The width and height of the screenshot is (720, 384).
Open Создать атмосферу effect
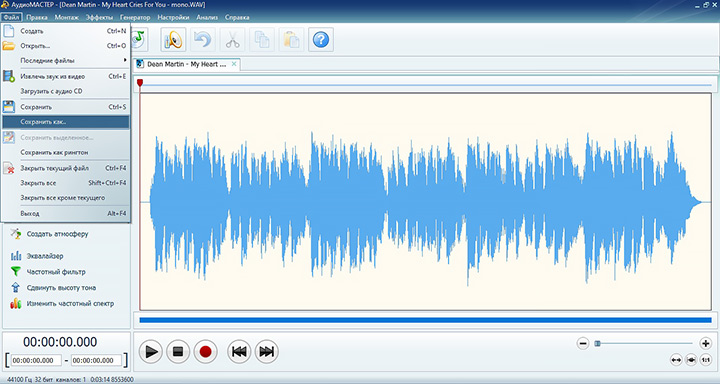pos(57,234)
